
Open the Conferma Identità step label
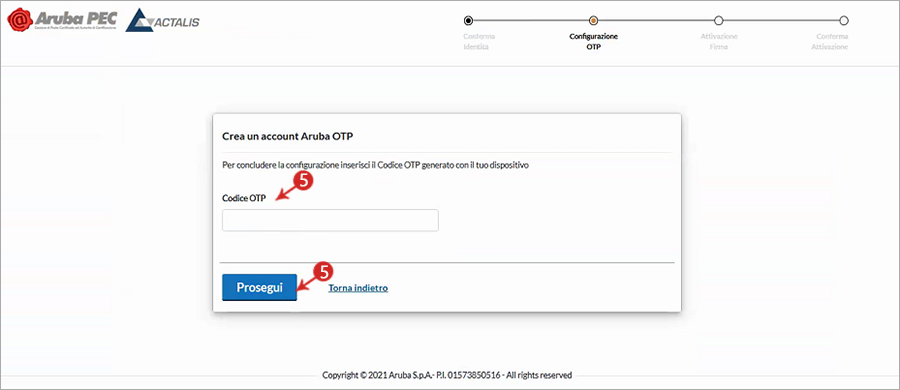[x=479, y=41]
